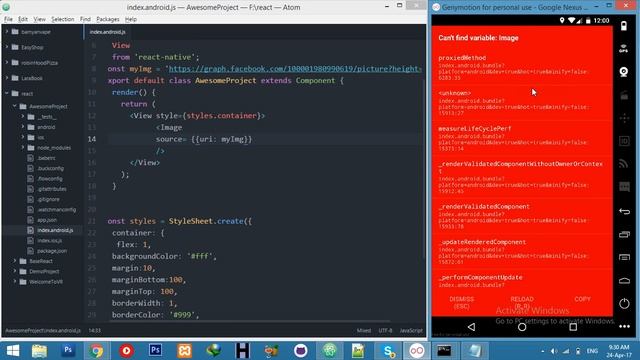Click the Genymotion back arrow side icon

coord(624,211)
